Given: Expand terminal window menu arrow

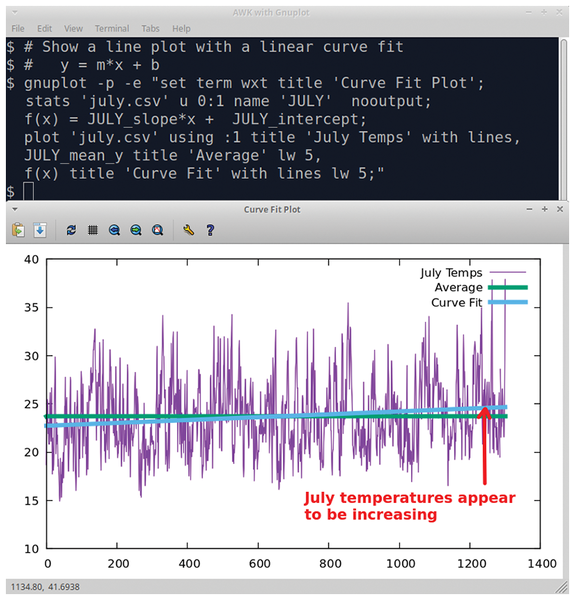Looking at the screenshot, I should 15,13.
